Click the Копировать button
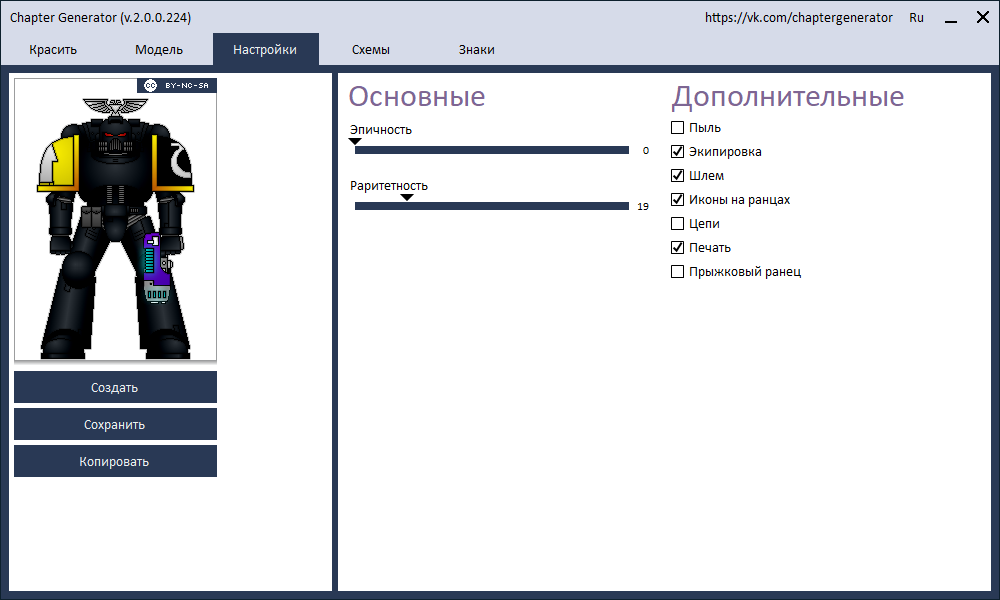Viewport: 1000px width, 600px height. (x=115, y=461)
